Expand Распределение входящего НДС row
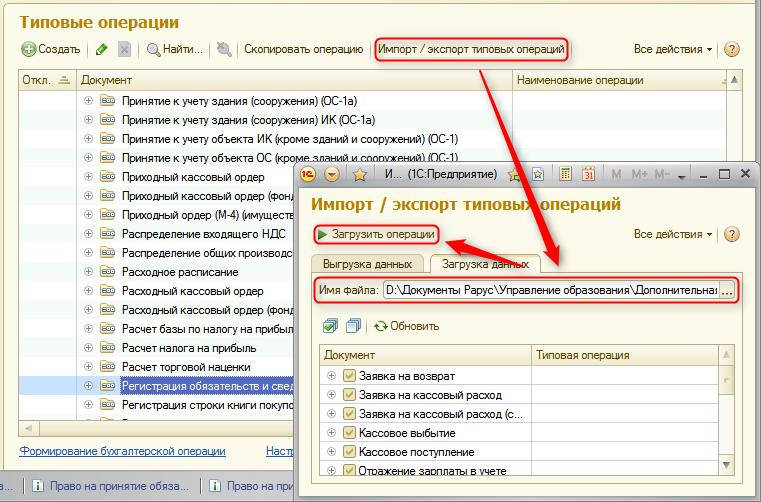761x502 pixels. pyautogui.click(x=88, y=234)
